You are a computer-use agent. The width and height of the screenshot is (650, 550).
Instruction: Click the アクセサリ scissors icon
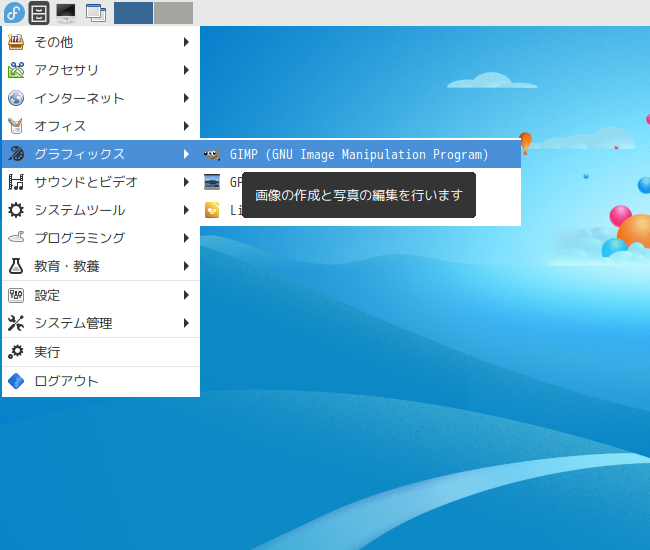coord(16,70)
